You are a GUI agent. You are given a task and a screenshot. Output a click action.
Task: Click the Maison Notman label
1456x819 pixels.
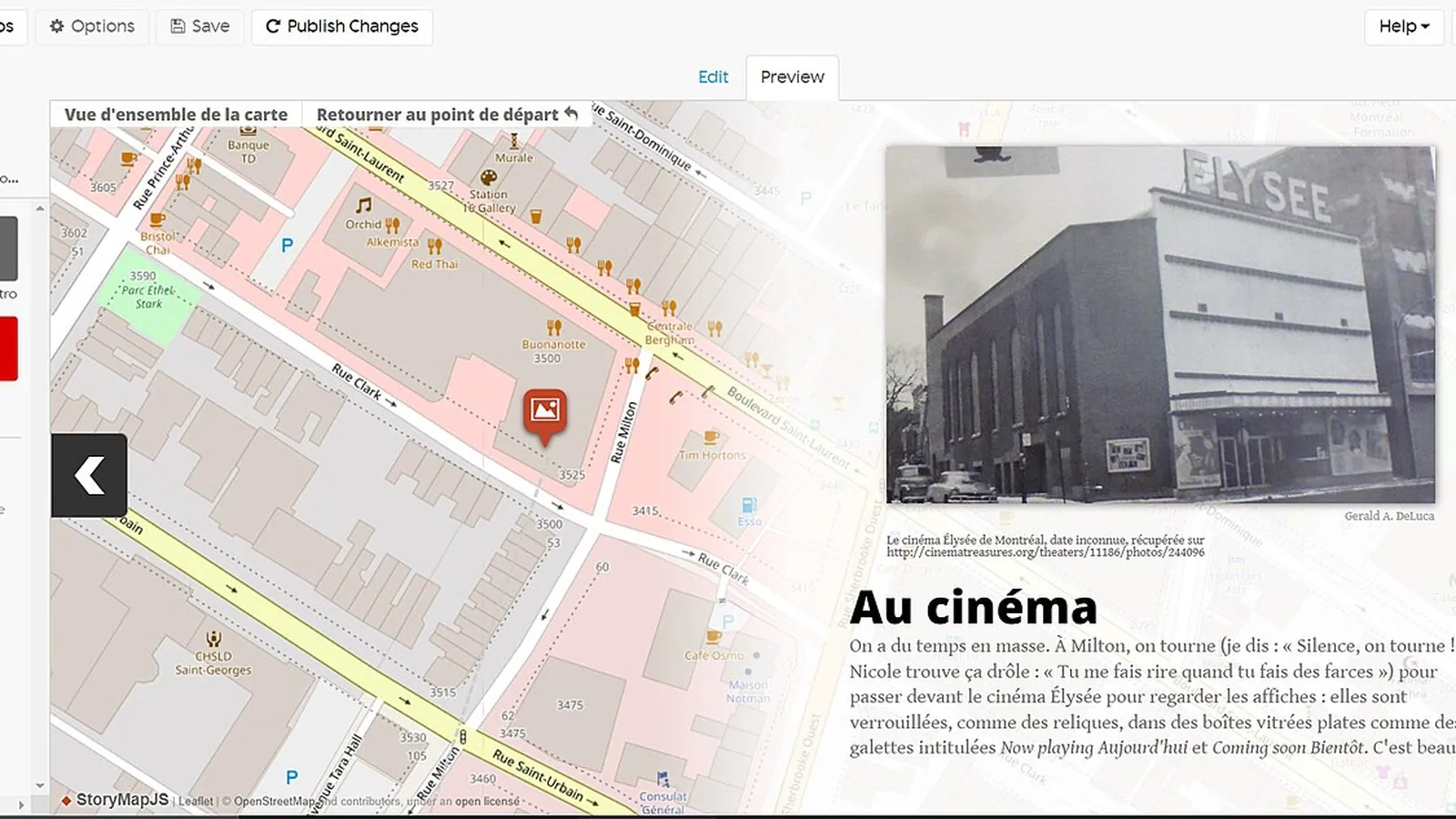pos(748,692)
